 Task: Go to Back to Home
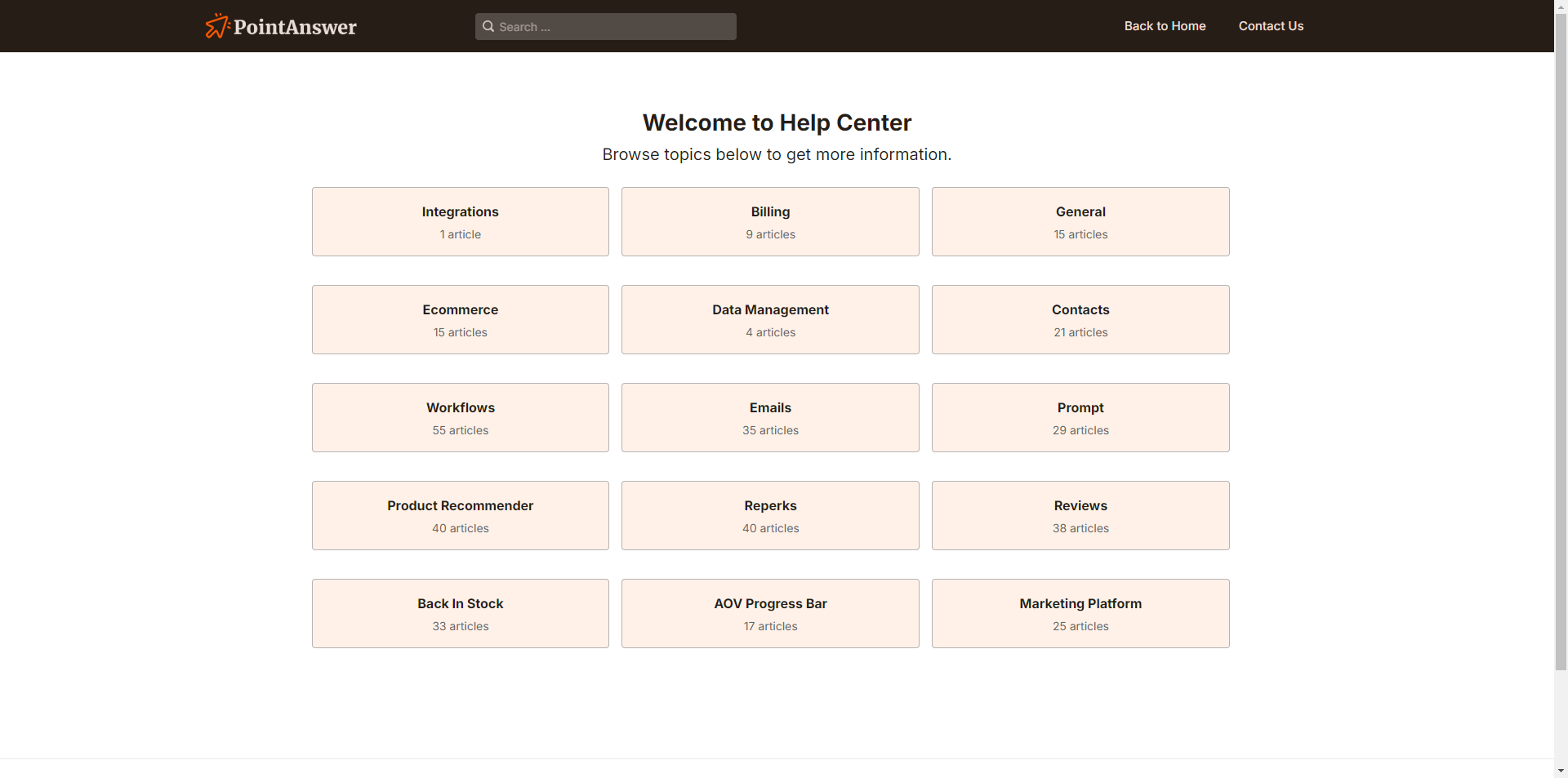1165,26
